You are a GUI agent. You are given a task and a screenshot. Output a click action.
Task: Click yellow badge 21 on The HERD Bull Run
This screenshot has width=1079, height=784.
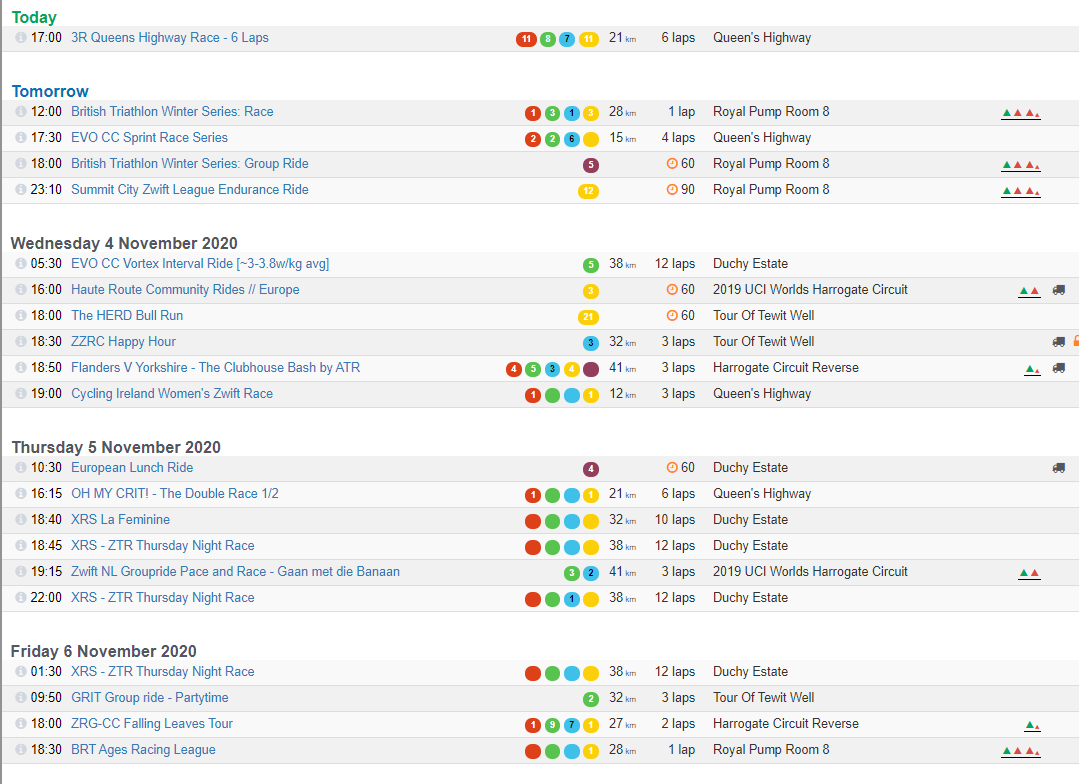(x=588, y=317)
